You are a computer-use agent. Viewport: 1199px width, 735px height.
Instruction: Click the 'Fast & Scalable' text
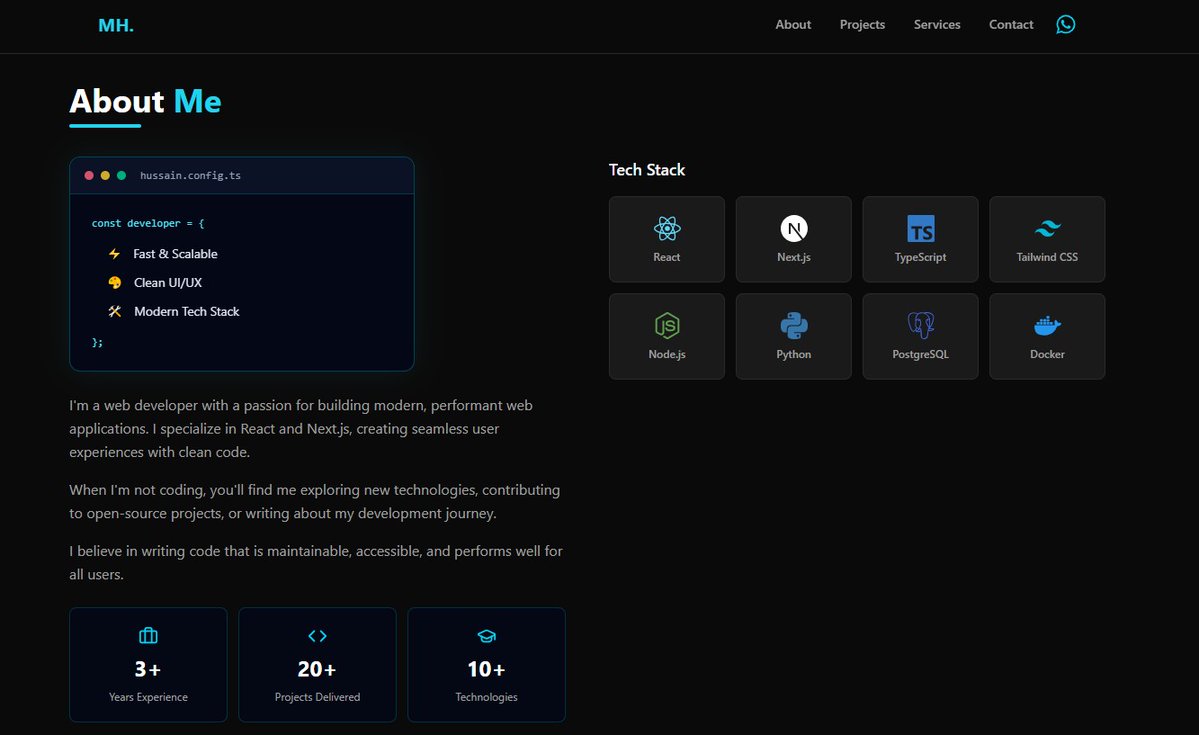(175, 253)
